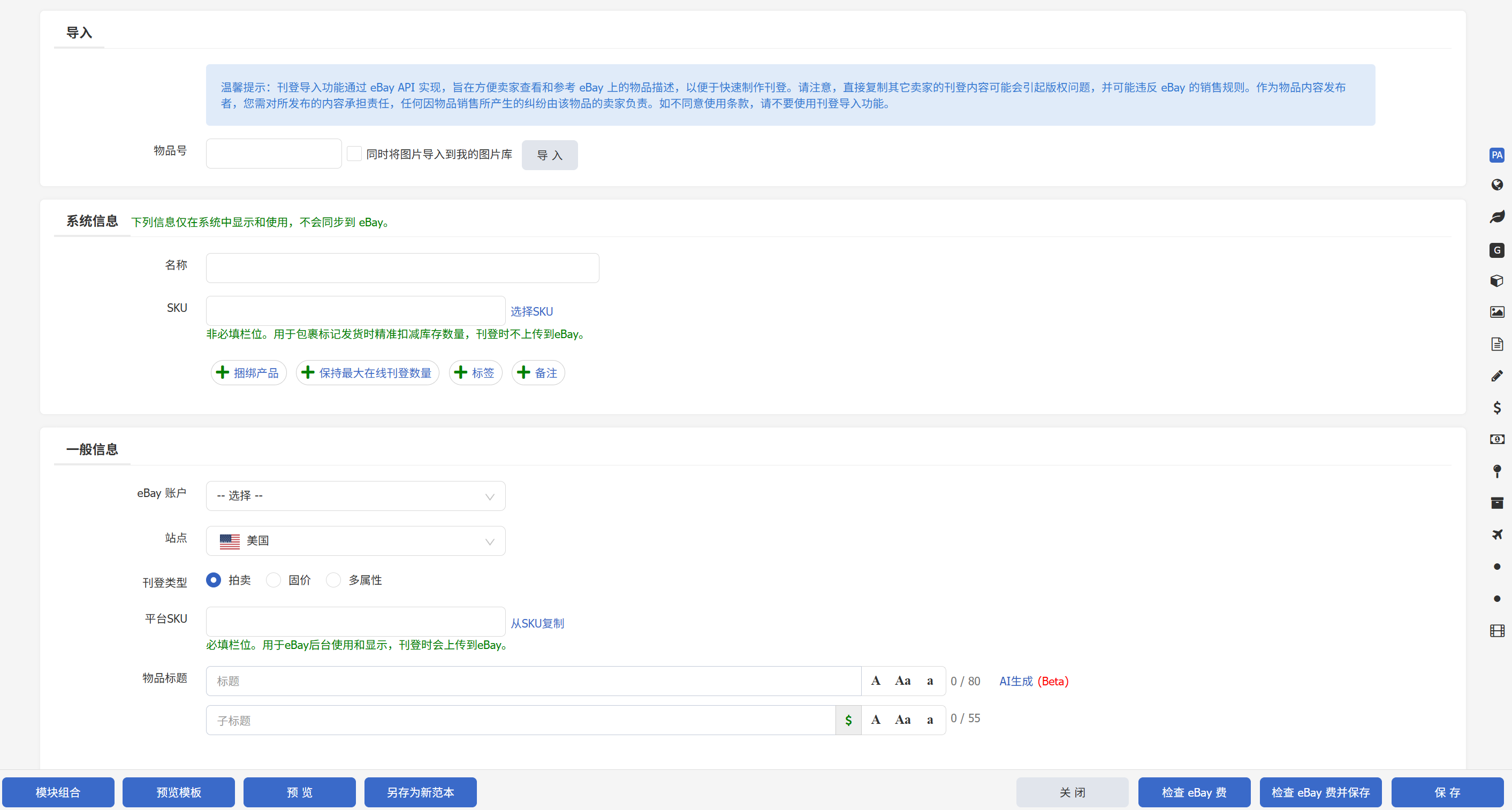Click the globe icon in right sidebar
1512x810 pixels.
coord(1496,185)
